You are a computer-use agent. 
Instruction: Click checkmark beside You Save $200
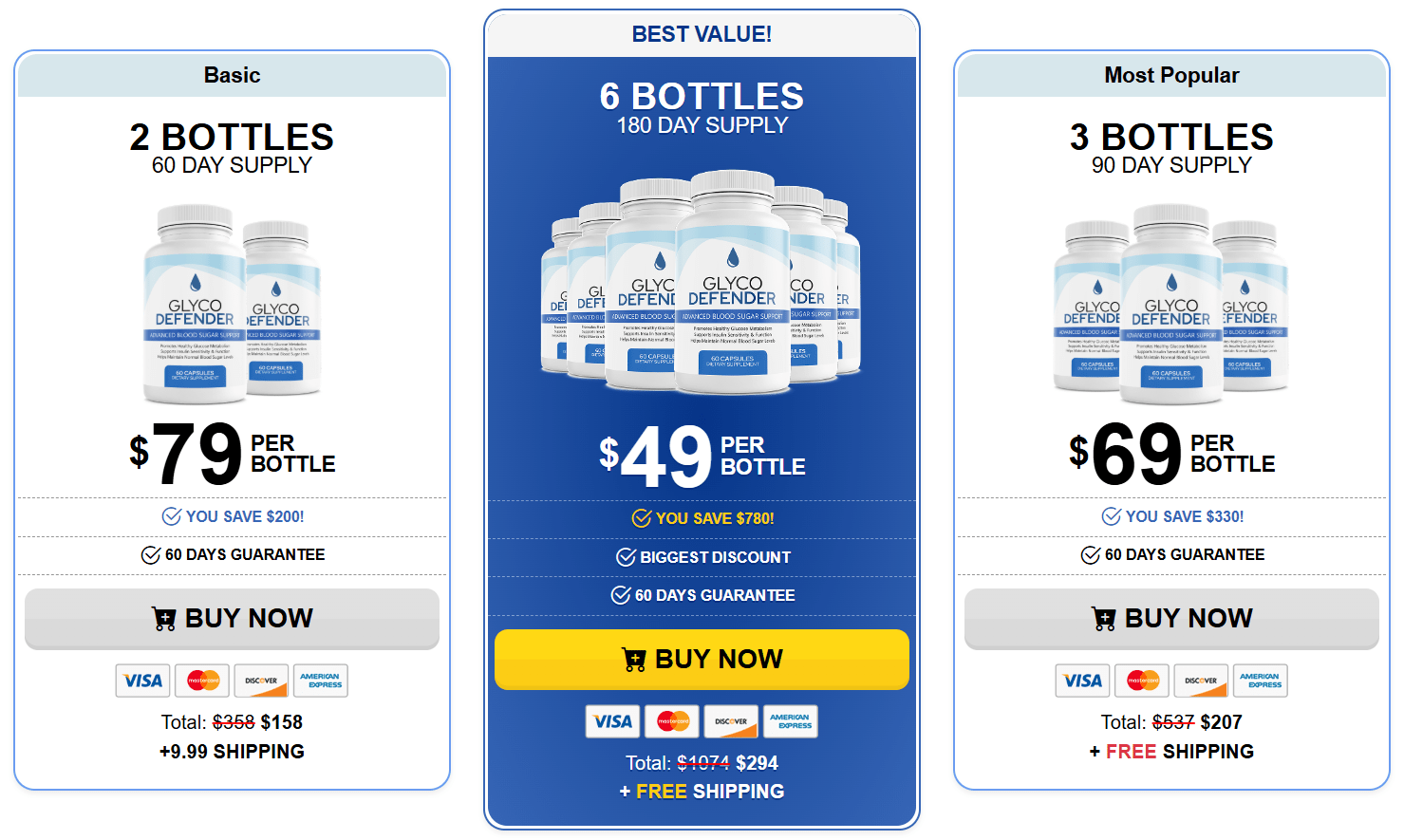[x=172, y=516]
